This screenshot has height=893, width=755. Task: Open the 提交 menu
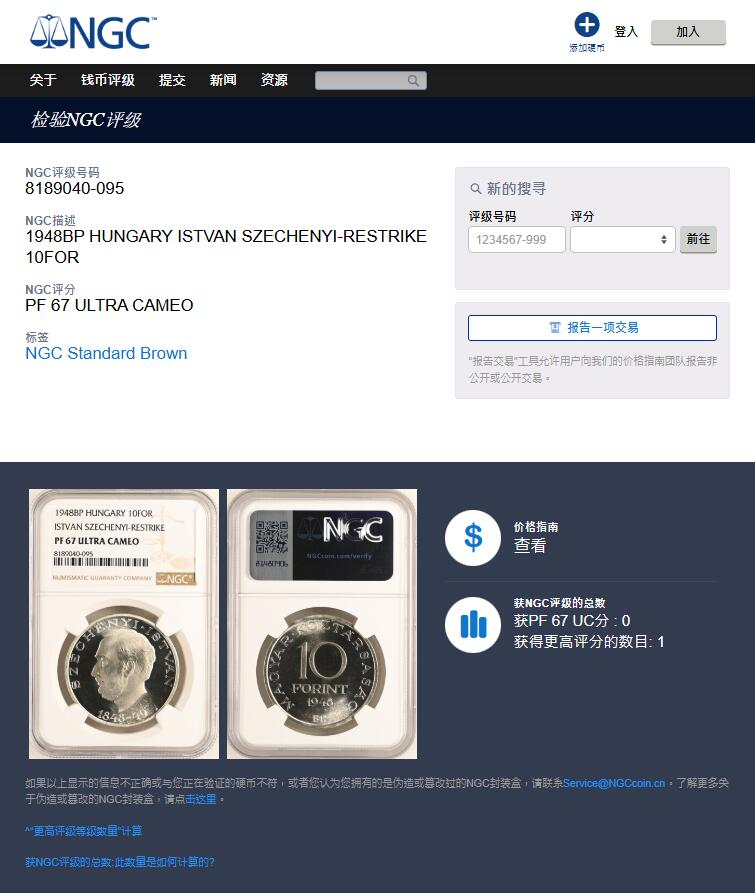tap(172, 80)
